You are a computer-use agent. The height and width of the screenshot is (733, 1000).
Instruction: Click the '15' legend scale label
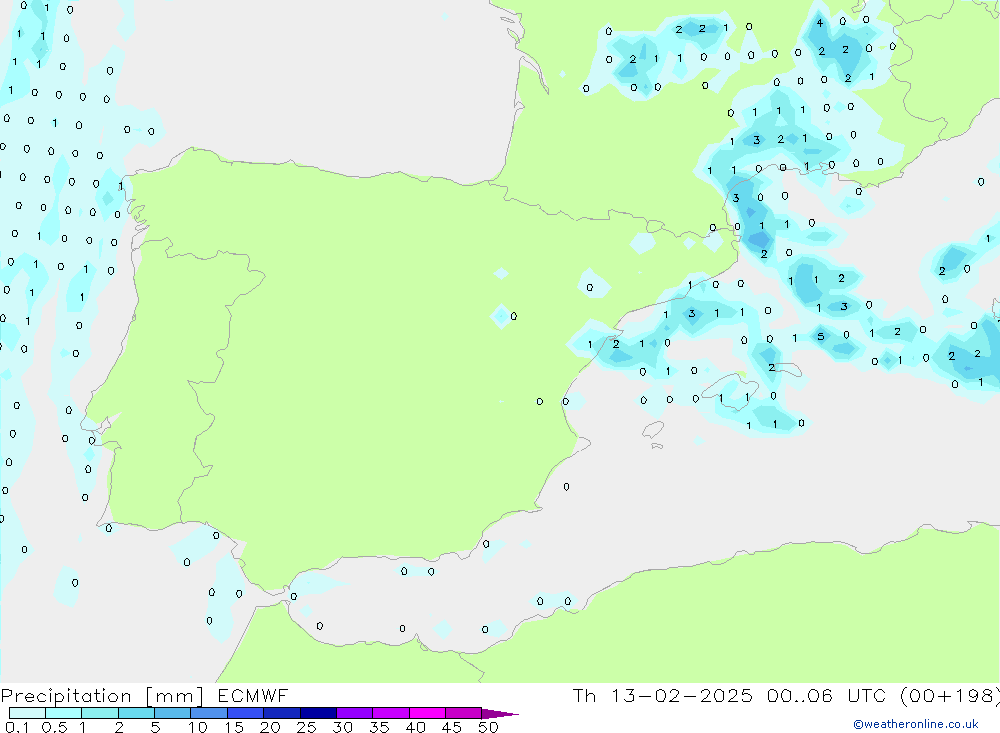[234, 727]
